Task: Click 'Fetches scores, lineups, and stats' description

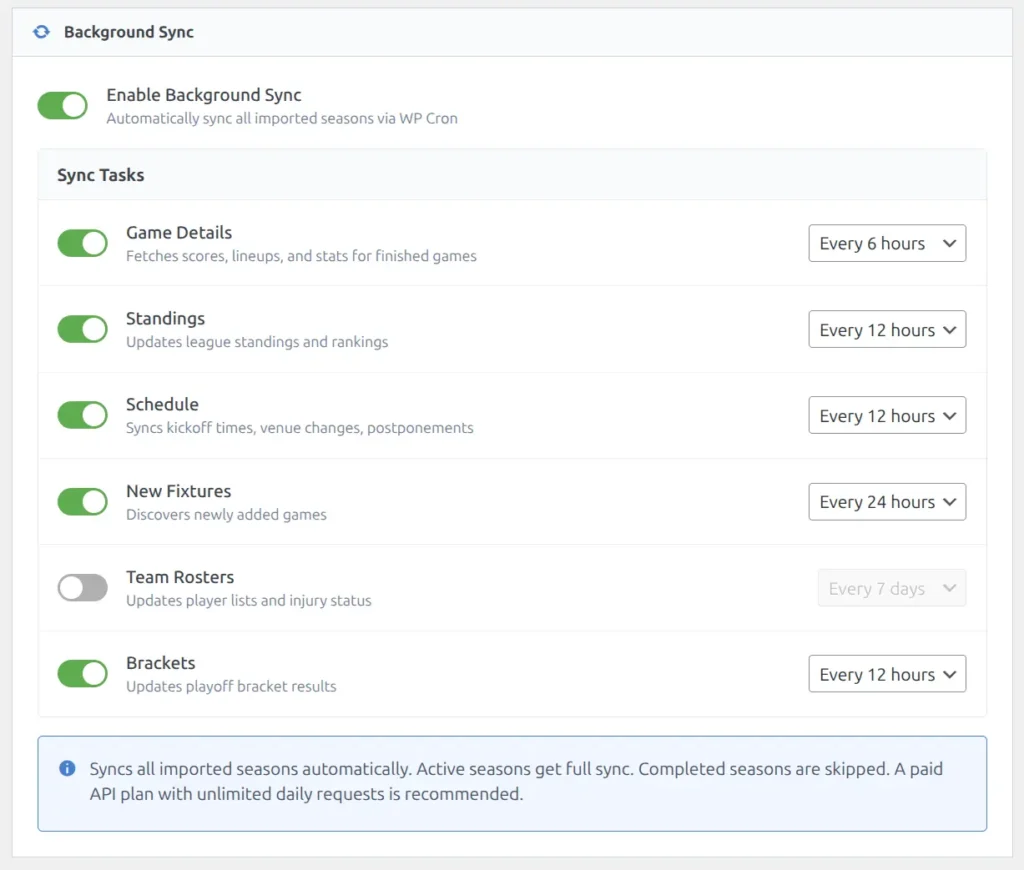Action: click(x=301, y=256)
